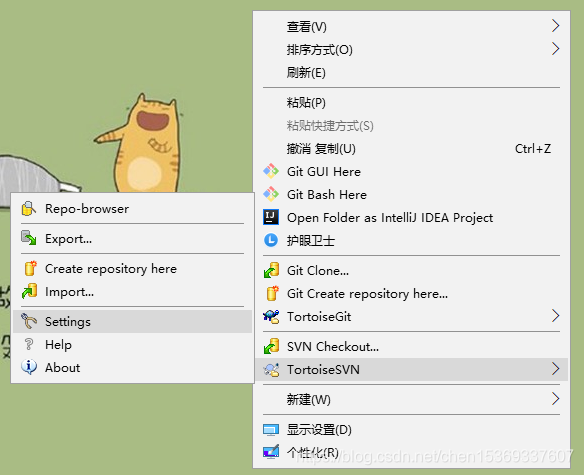This screenshot has height=475, width=584.
Task: Open Repo-browser from TortoiseSVN submenu
Action: point(133,209)
